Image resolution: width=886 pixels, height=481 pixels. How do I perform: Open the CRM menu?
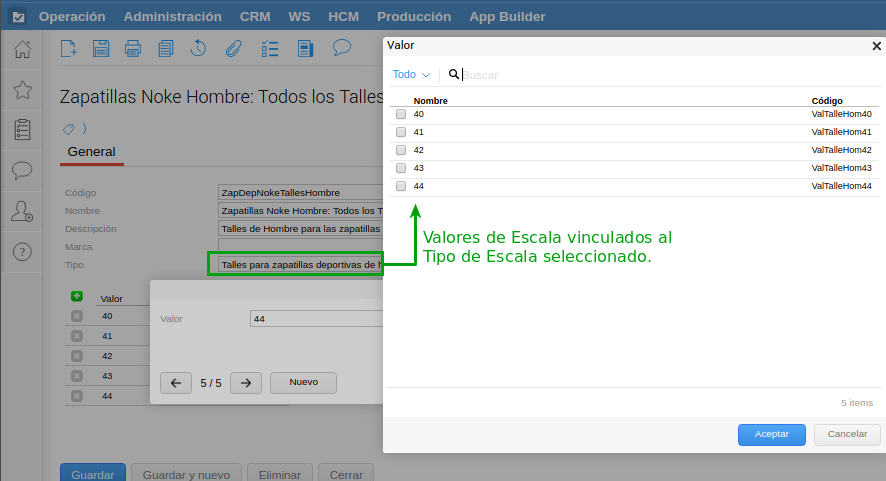pyautogui.click(x=254, y=16)
